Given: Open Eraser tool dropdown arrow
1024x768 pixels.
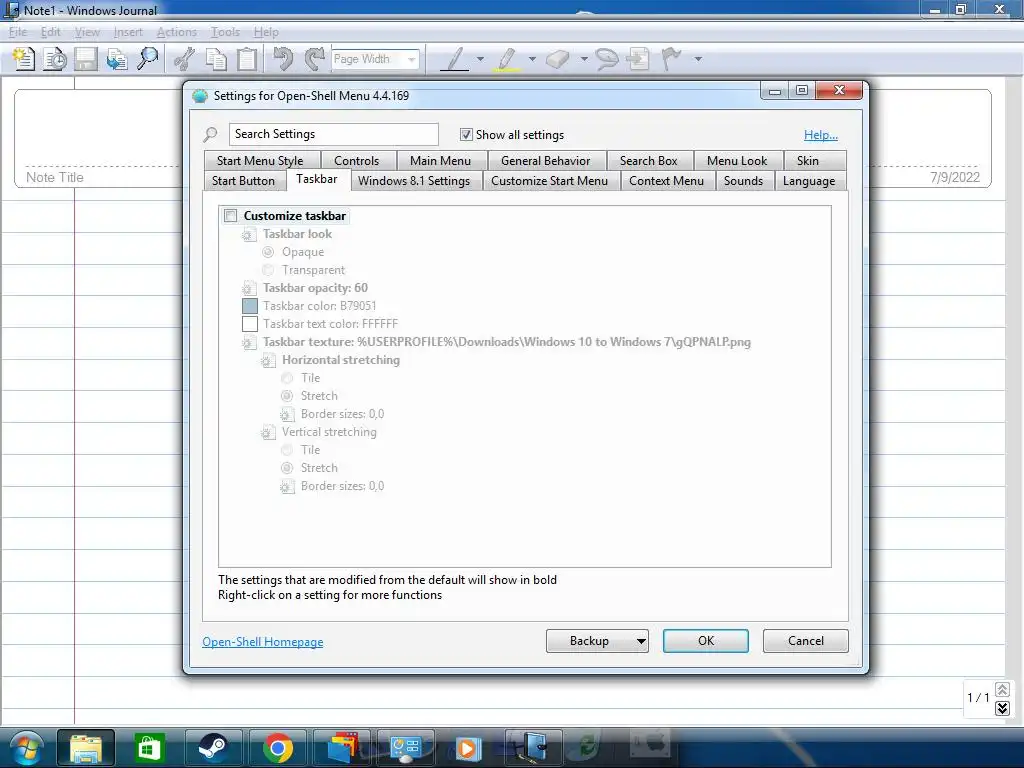Looking at the screenshot, I should tap(583, 59).
